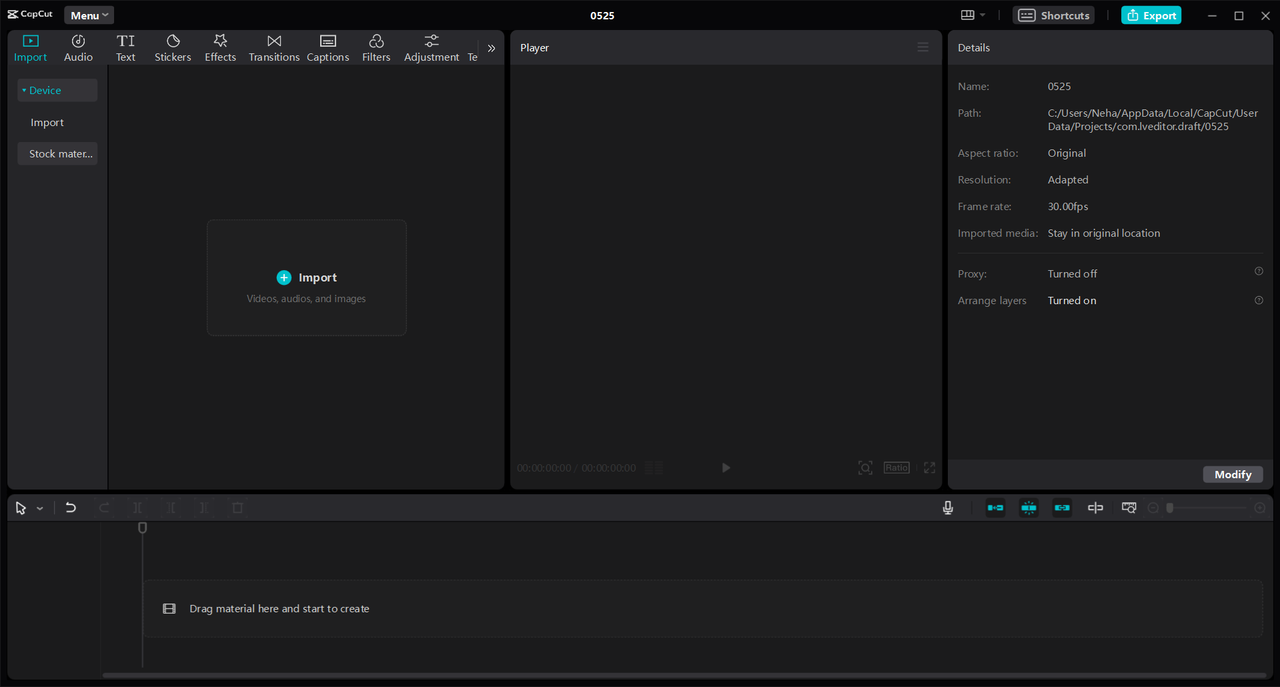Screen dimensions: 1280x687
Task: Toggle linkage
Action: point(1062,508)
